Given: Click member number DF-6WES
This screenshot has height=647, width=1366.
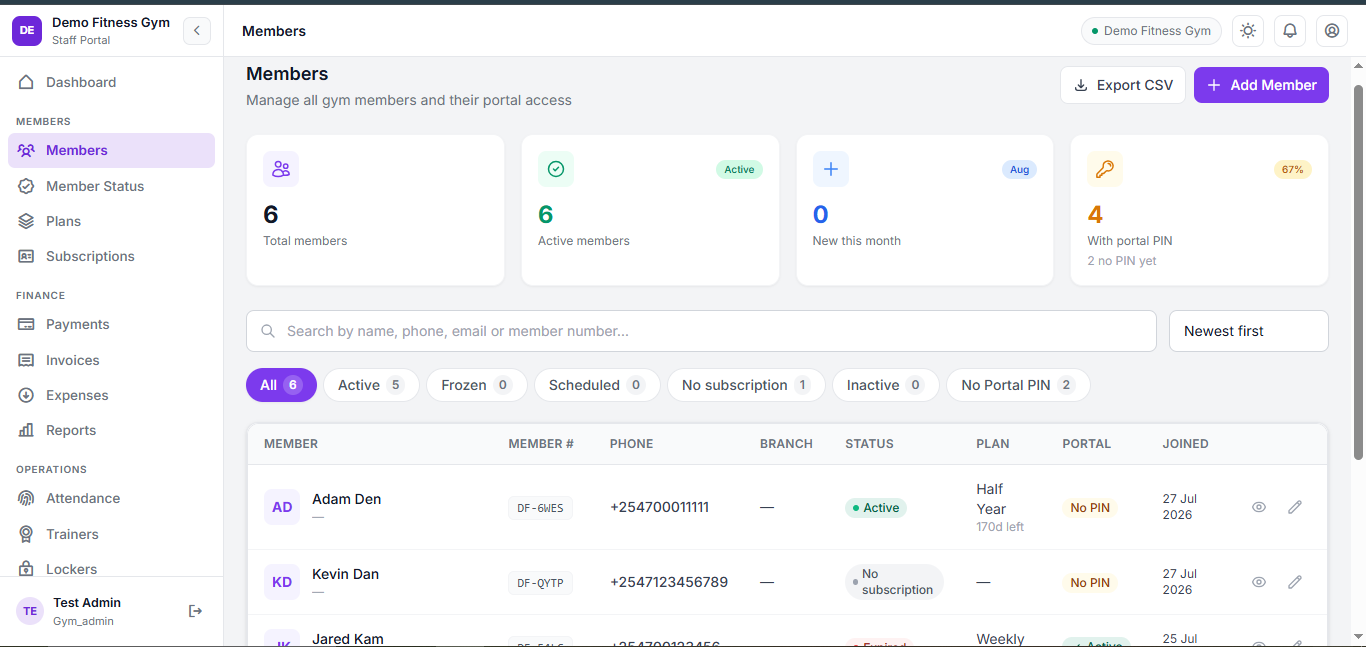Looking at the screenshot, I should point(540,508).
